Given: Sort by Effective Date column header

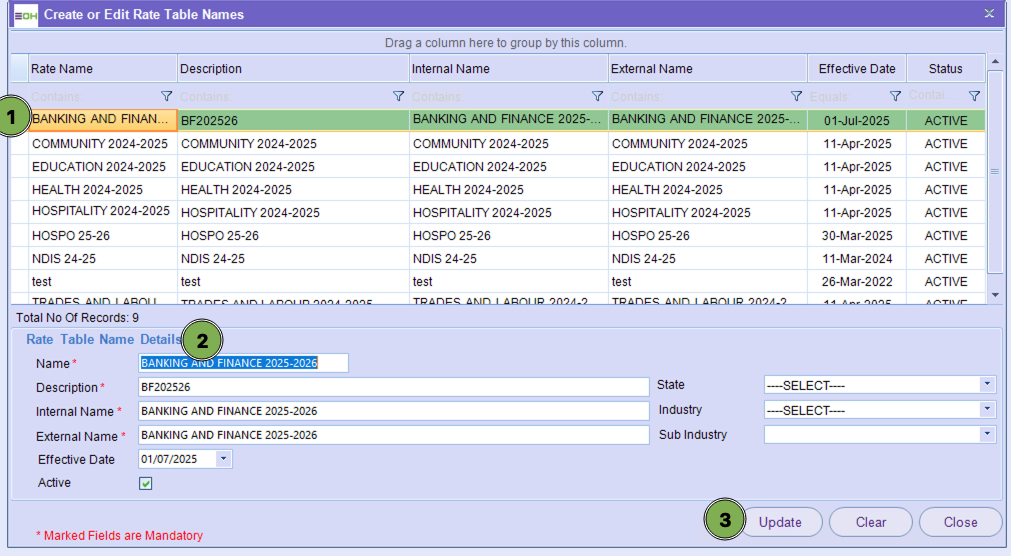Looking at the screenshot, I should tap(856, 69).
